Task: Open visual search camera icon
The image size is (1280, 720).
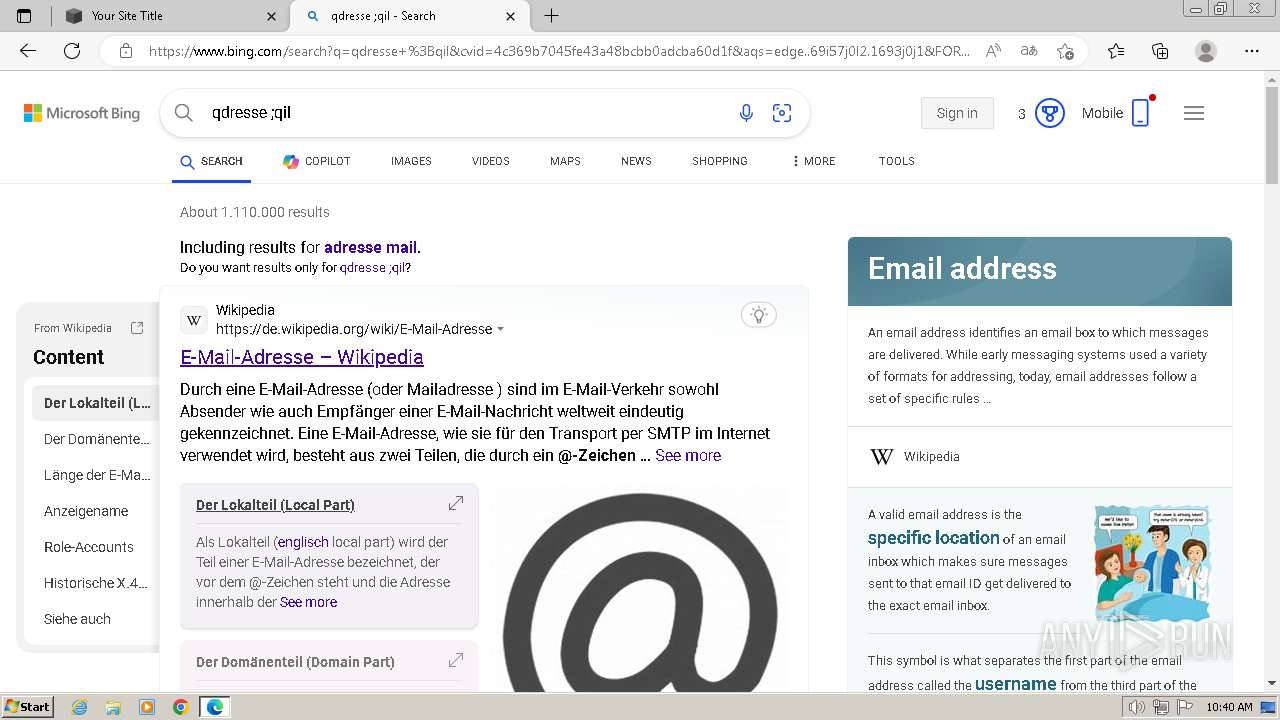Action: (x=782, y=113)
